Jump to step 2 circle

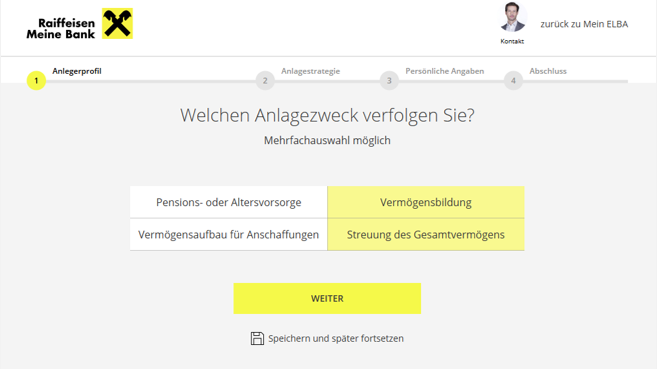[x=265, y=80]
